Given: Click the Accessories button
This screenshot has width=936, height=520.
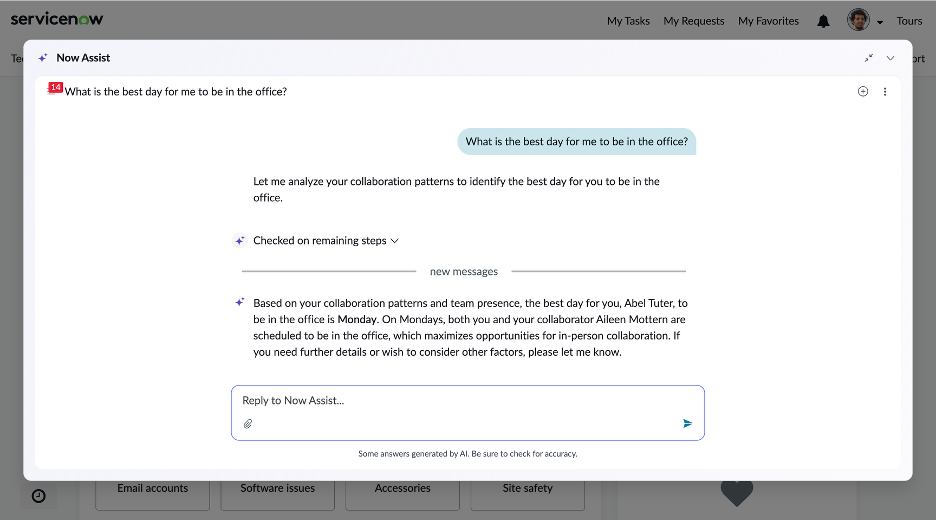Looking at the screenshot, I should pyautogui.click(x=402, y=494).
